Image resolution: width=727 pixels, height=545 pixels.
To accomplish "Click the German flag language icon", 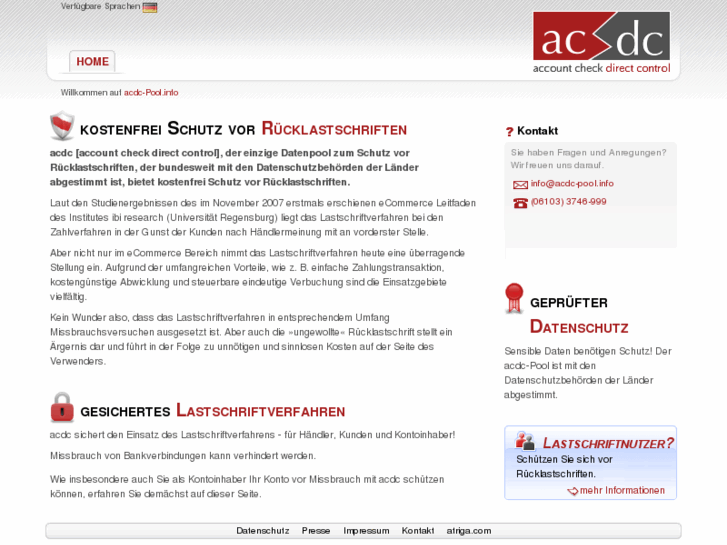I will click(150, 7).
